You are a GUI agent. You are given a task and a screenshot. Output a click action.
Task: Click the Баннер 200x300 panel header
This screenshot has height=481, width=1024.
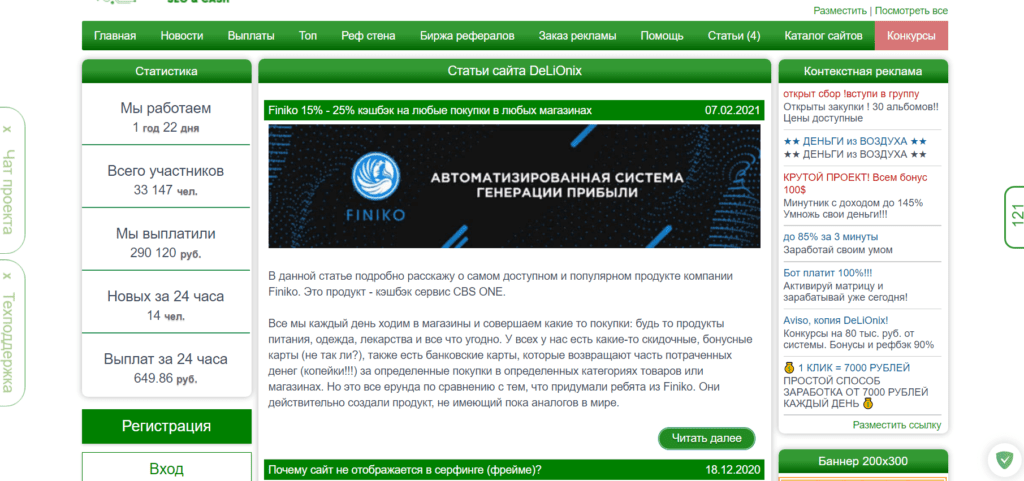pyautogui.click(x=863, y=461)
